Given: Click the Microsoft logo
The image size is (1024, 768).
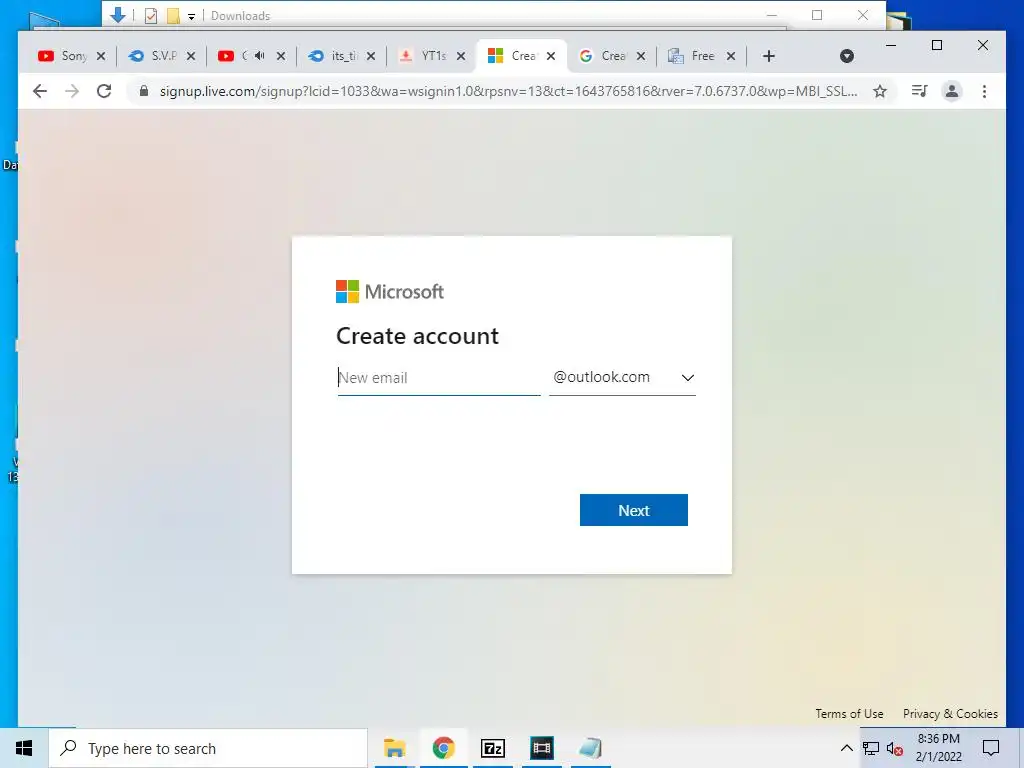Looking at the screenshot, I should point(390,291).
